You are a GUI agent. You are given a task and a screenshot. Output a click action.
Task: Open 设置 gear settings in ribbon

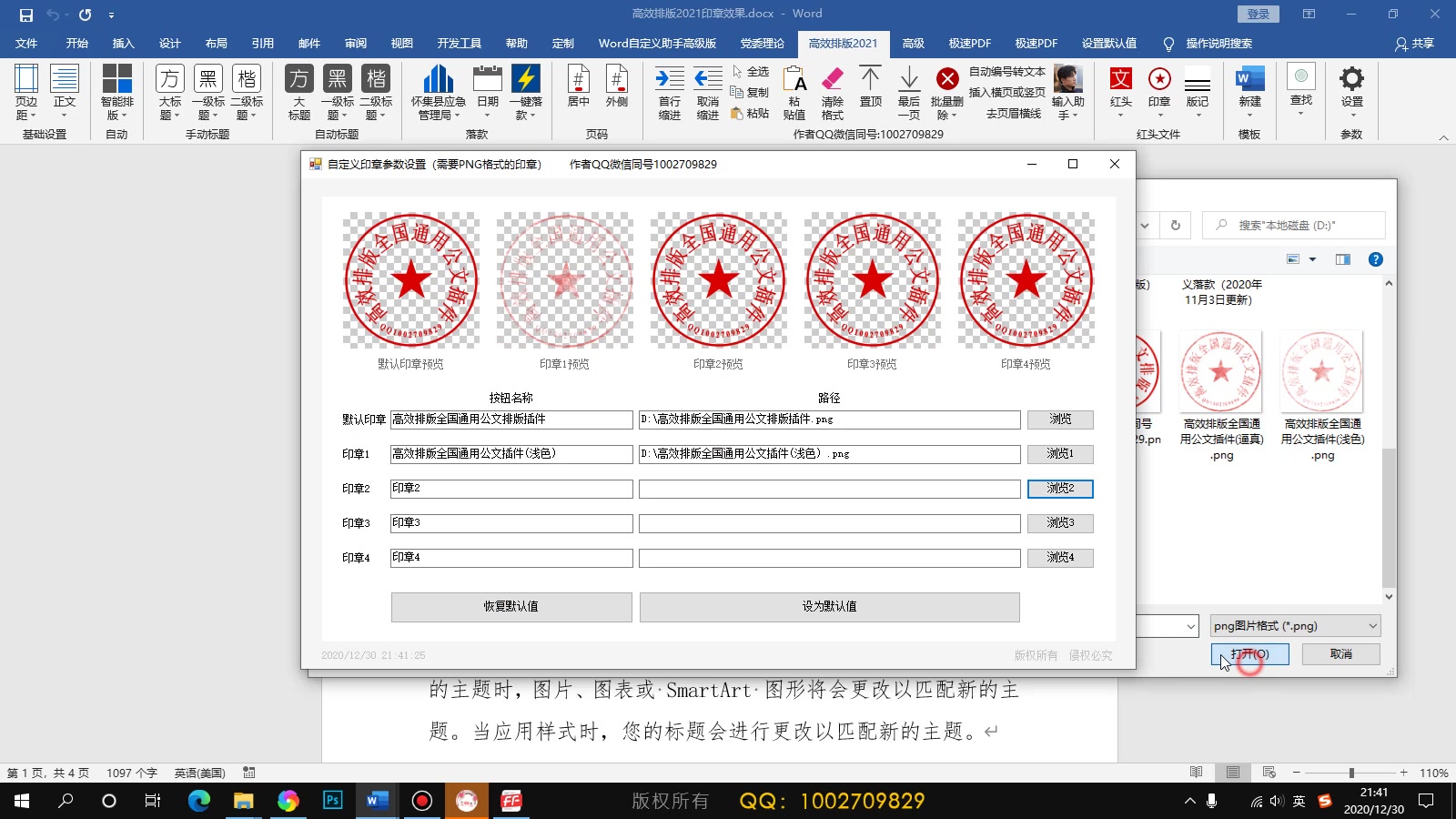[x=1352, y=92]
